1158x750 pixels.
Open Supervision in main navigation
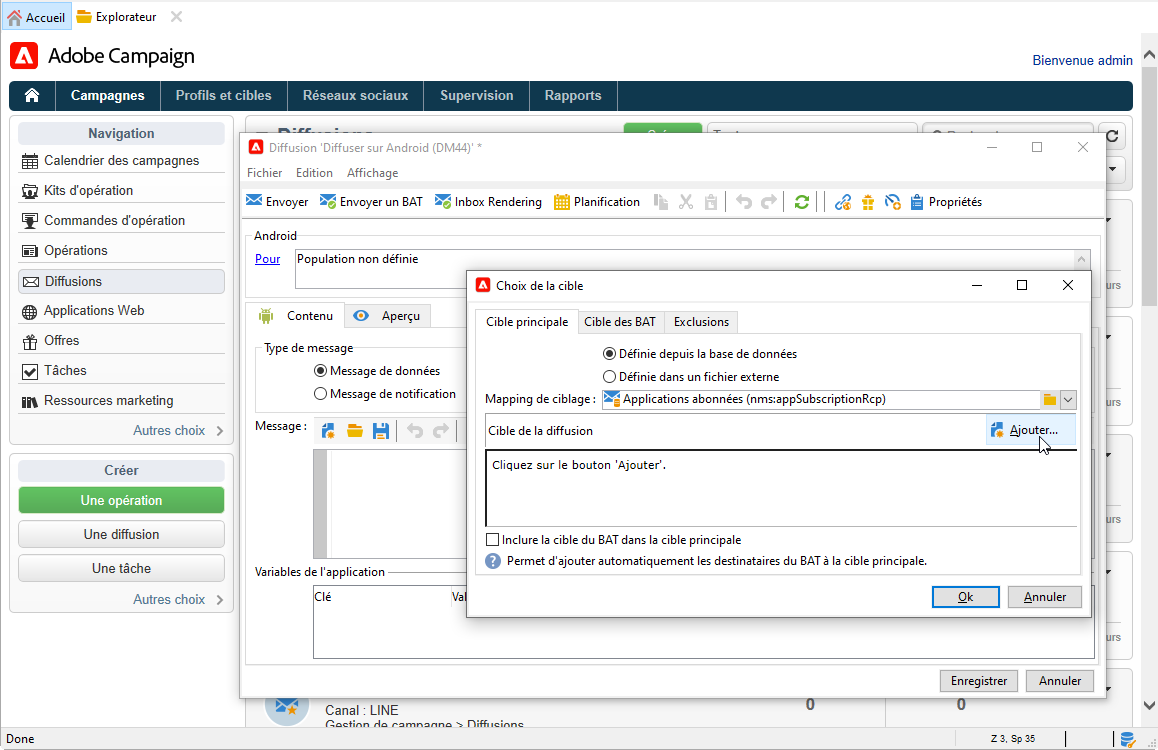point(476,95)
